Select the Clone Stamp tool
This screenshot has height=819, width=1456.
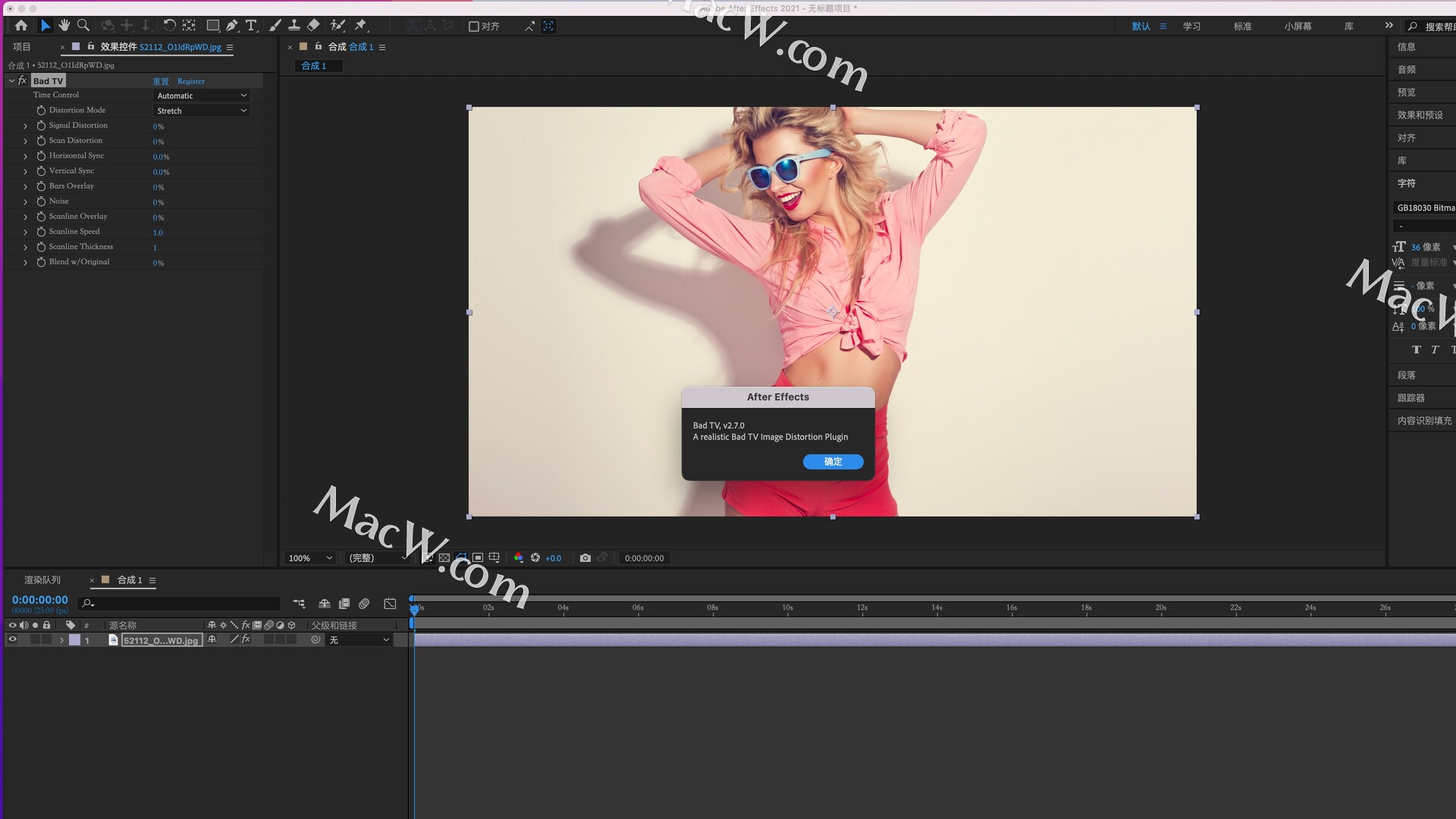pyautogui.click(x=294, y=26)
